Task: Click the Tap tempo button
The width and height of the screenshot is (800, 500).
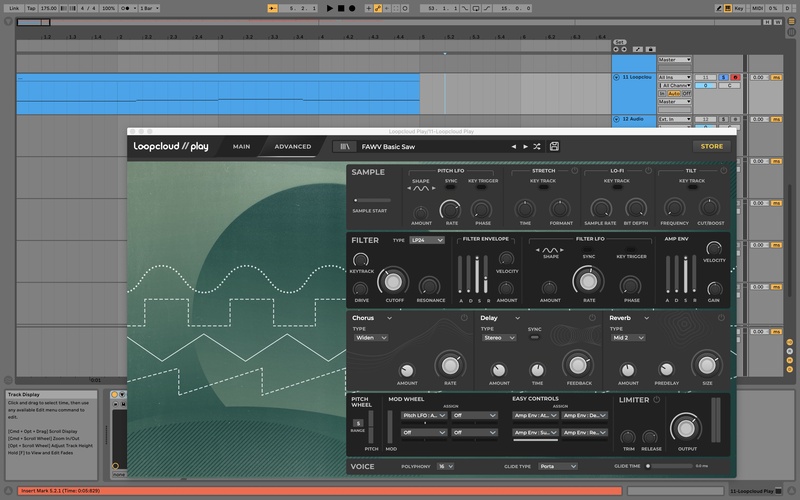Action: coord(31,8)
